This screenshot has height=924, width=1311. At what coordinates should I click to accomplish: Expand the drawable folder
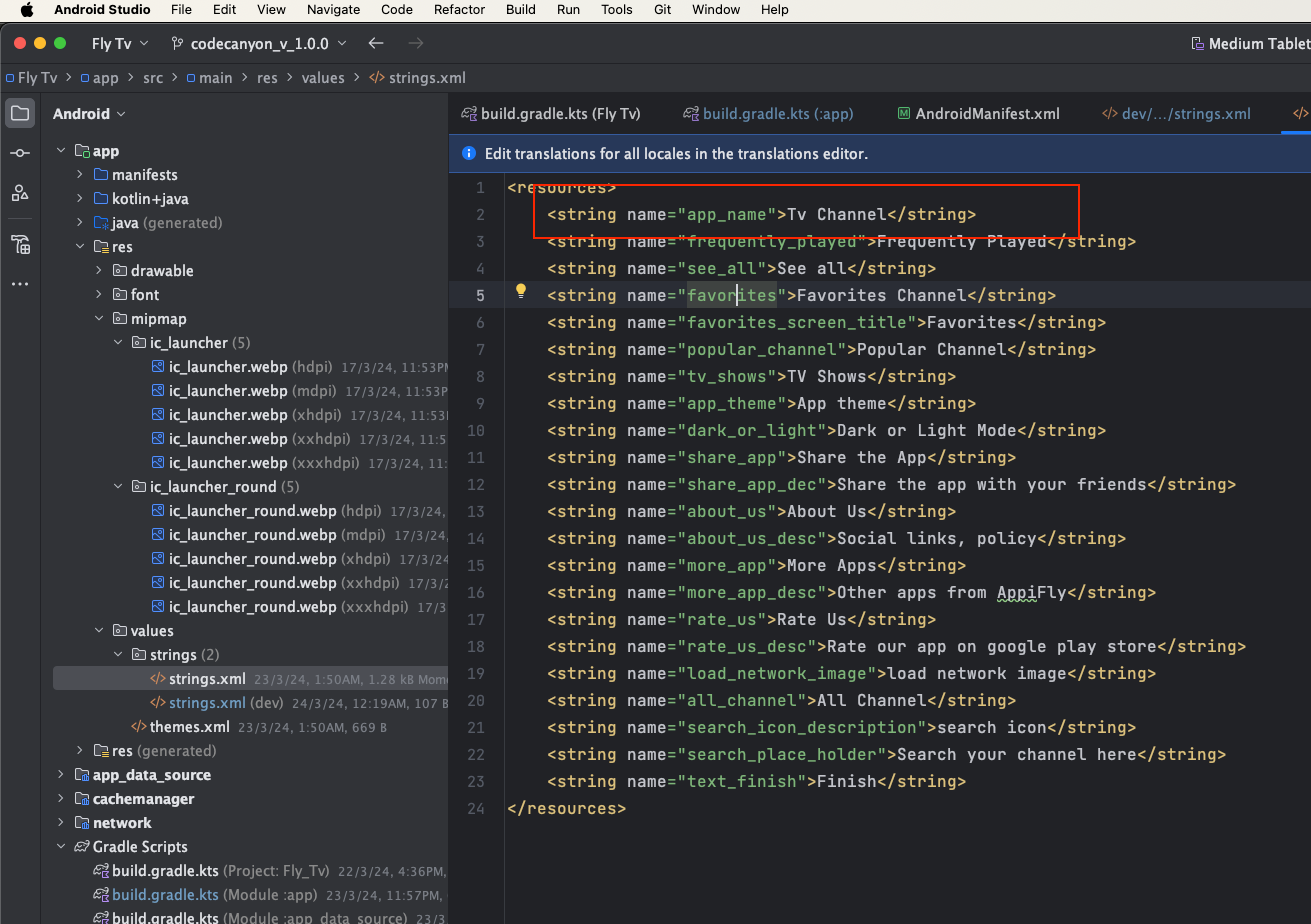click(99, 271)
